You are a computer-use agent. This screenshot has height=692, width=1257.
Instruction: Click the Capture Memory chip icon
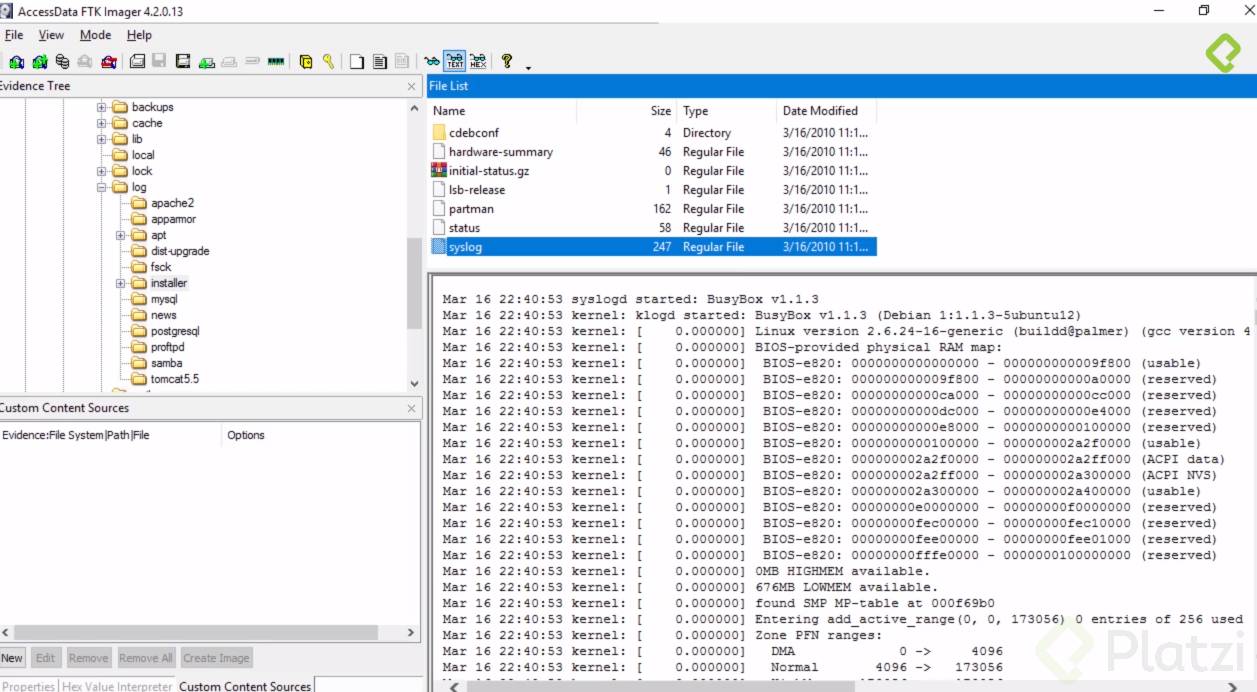276,62
